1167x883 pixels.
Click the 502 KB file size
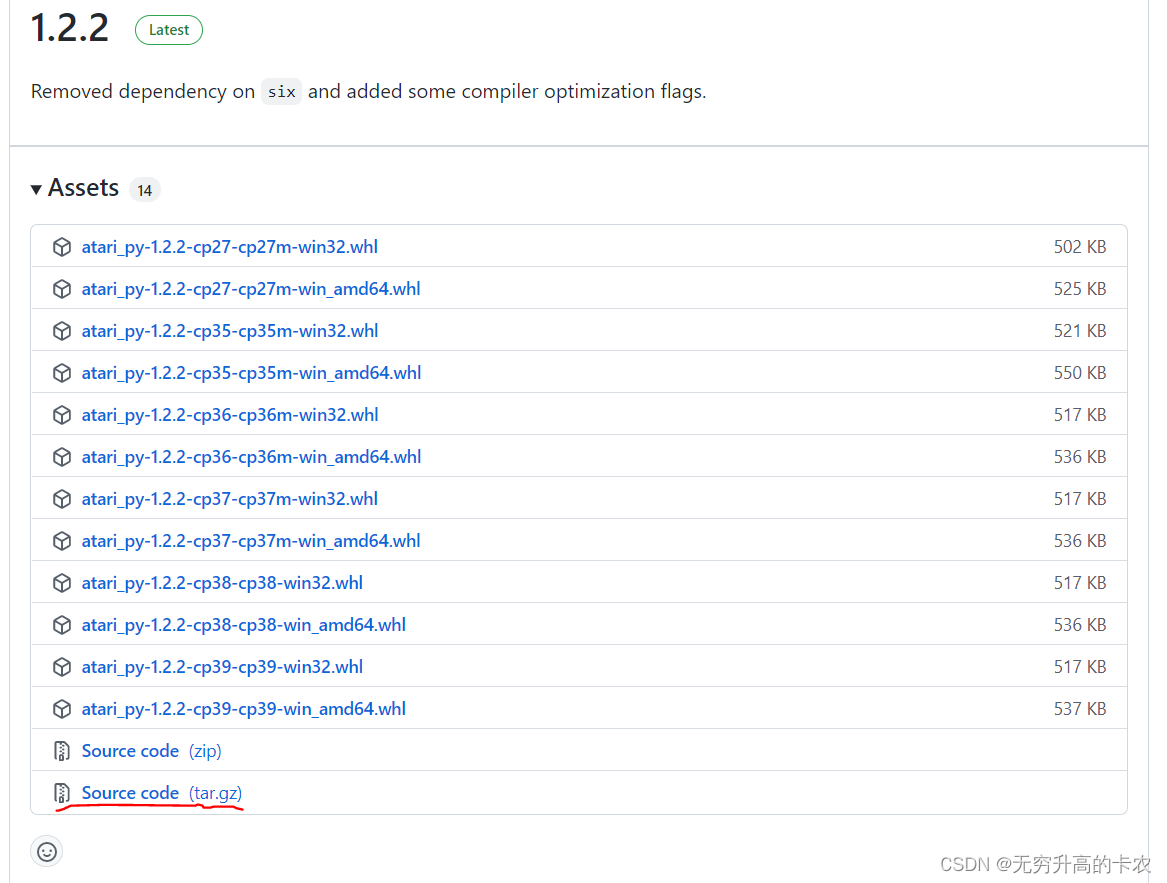coord(1079,246)
